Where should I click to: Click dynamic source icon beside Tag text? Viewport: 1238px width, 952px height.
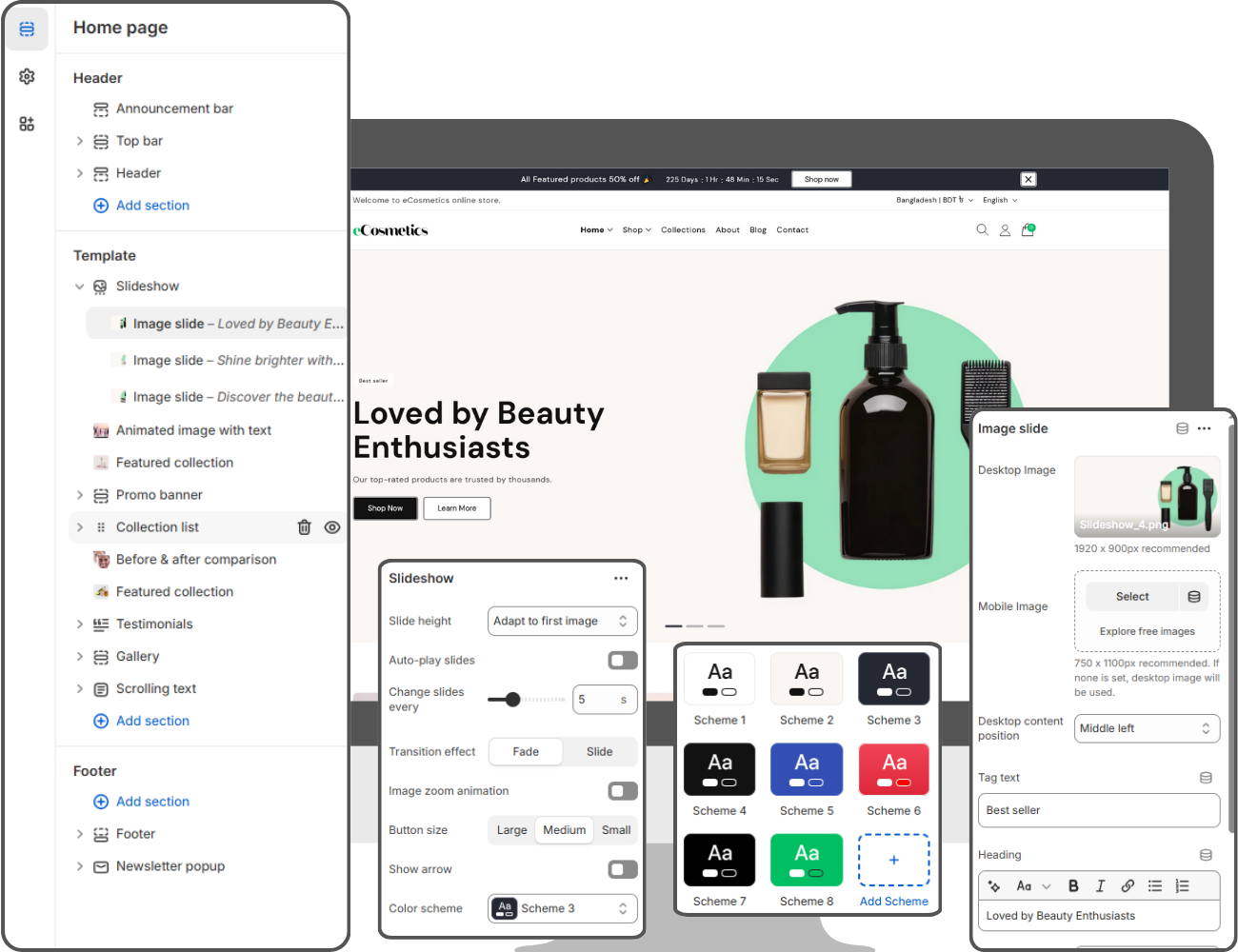(1206, 778)
